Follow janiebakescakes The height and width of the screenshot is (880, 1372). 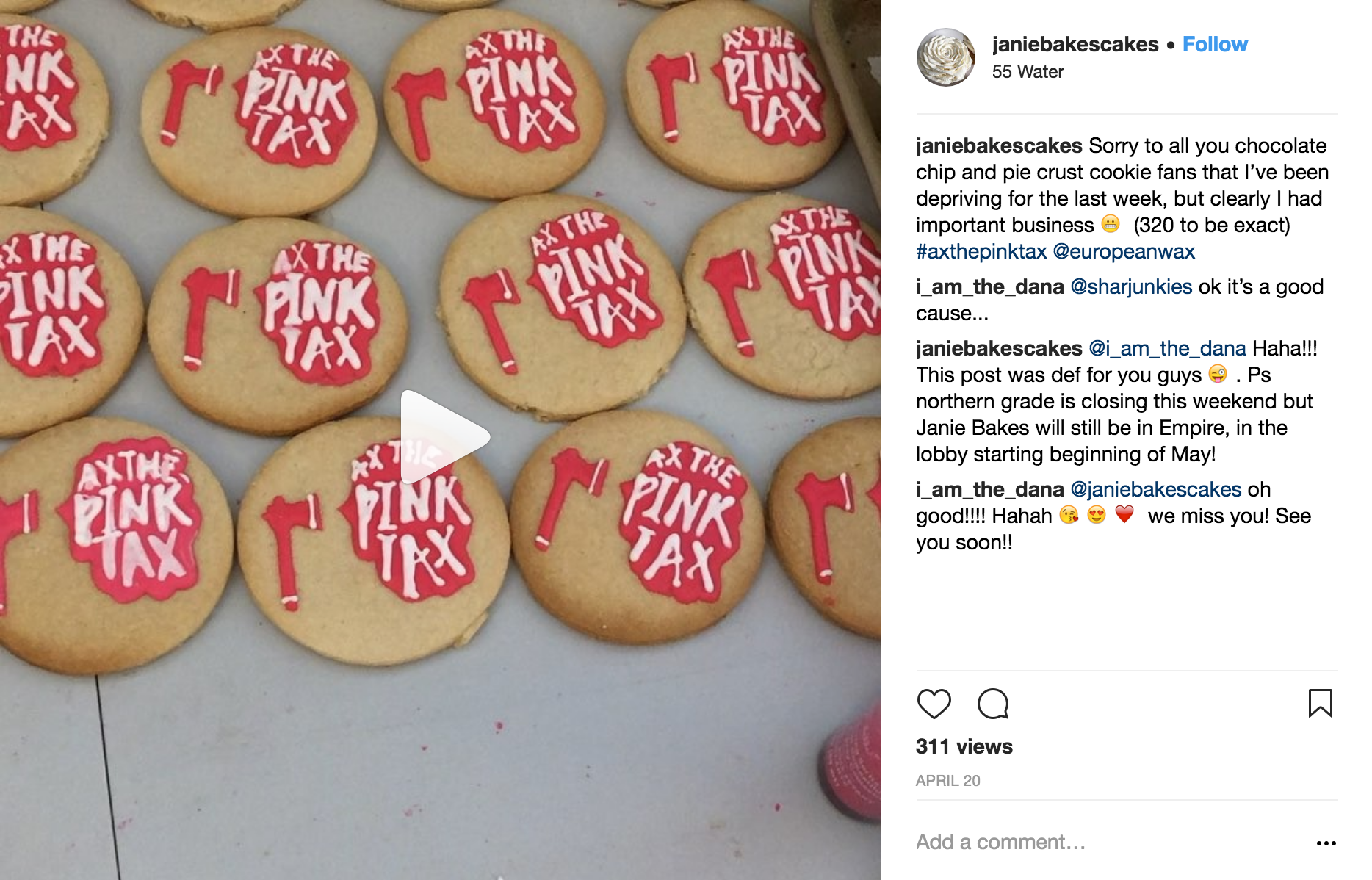(1215, 44)
